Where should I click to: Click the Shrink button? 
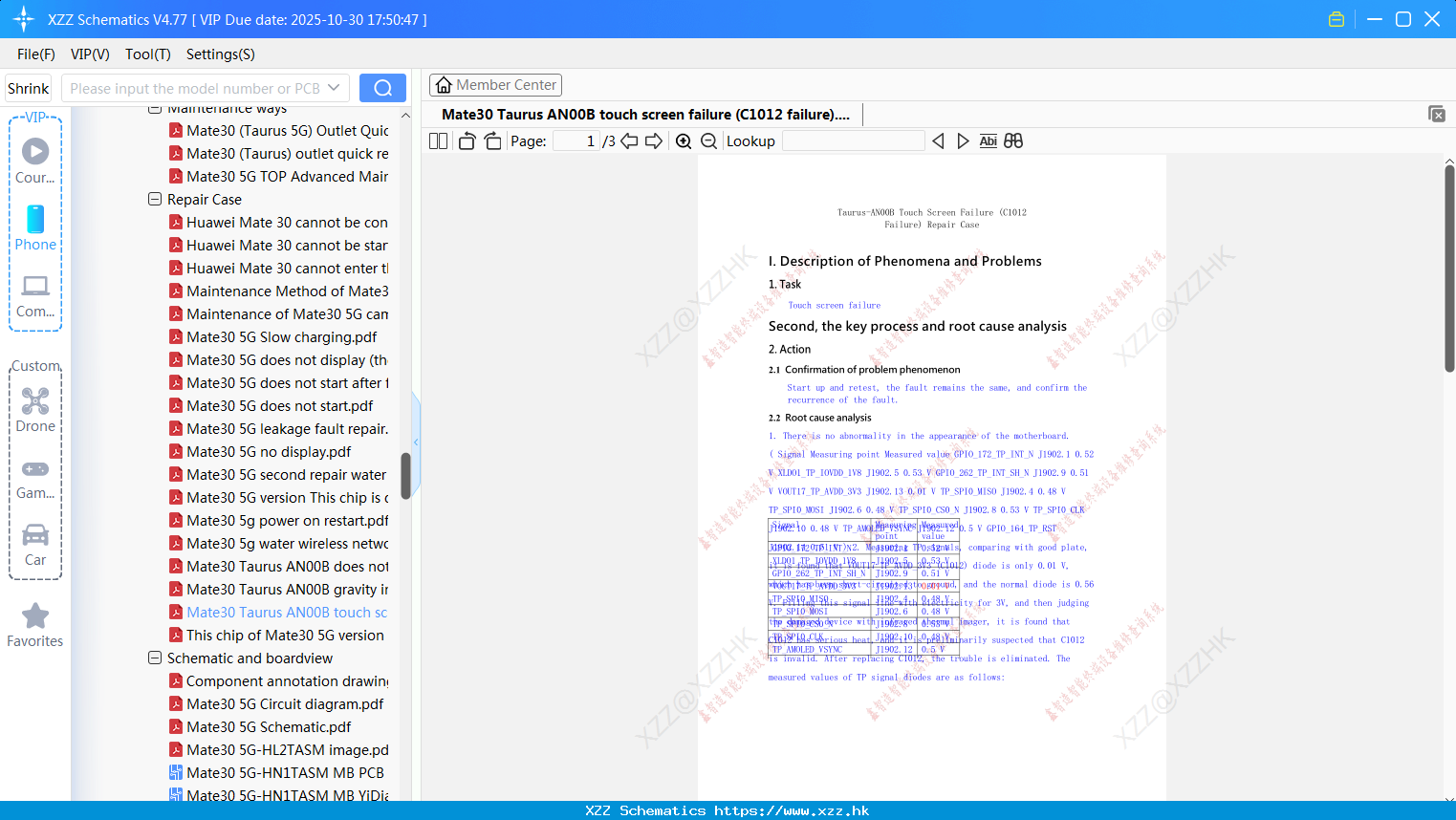pos(29,88)
